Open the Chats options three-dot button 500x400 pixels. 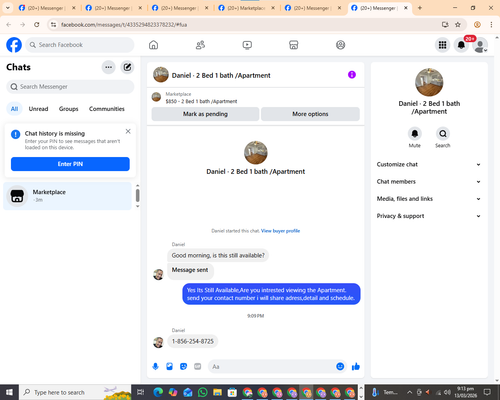click(108, 67)
